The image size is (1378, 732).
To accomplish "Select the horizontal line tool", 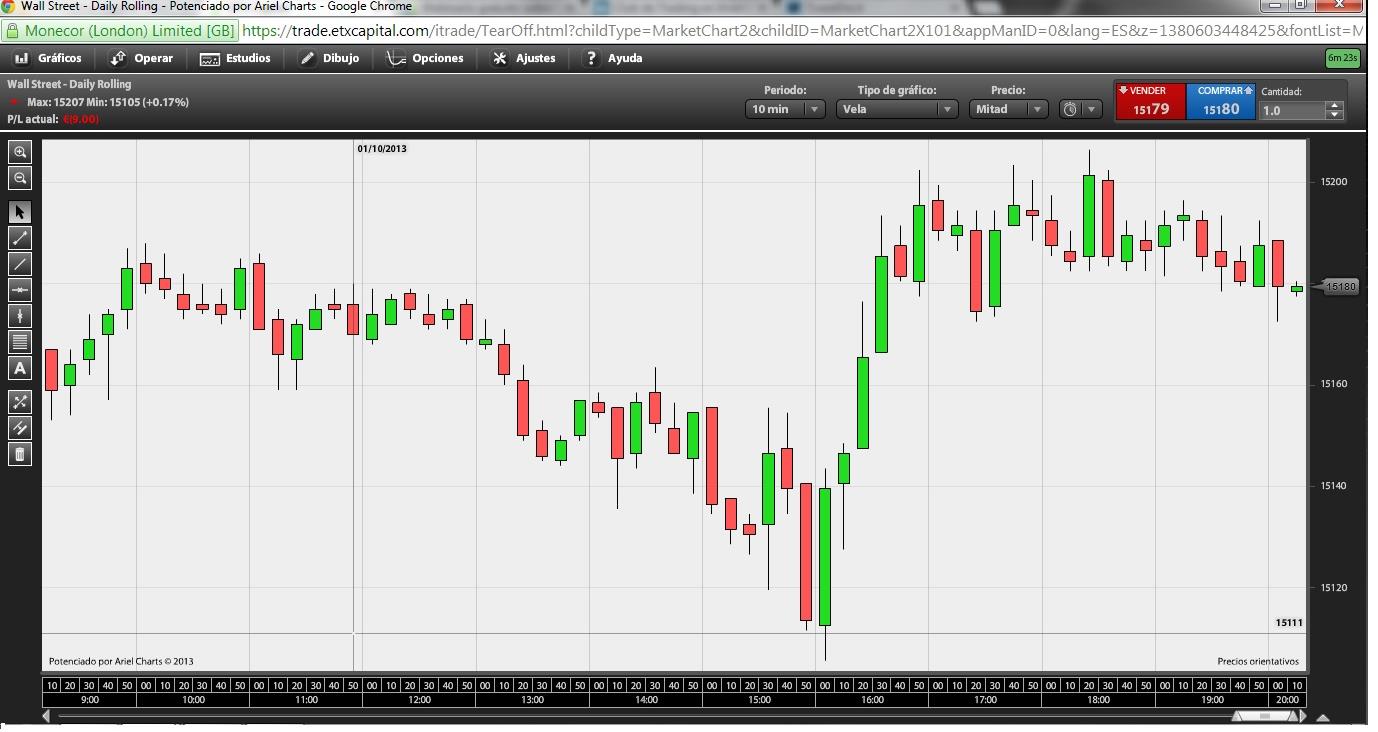I will pyautogui.click(x=20, y=290).
